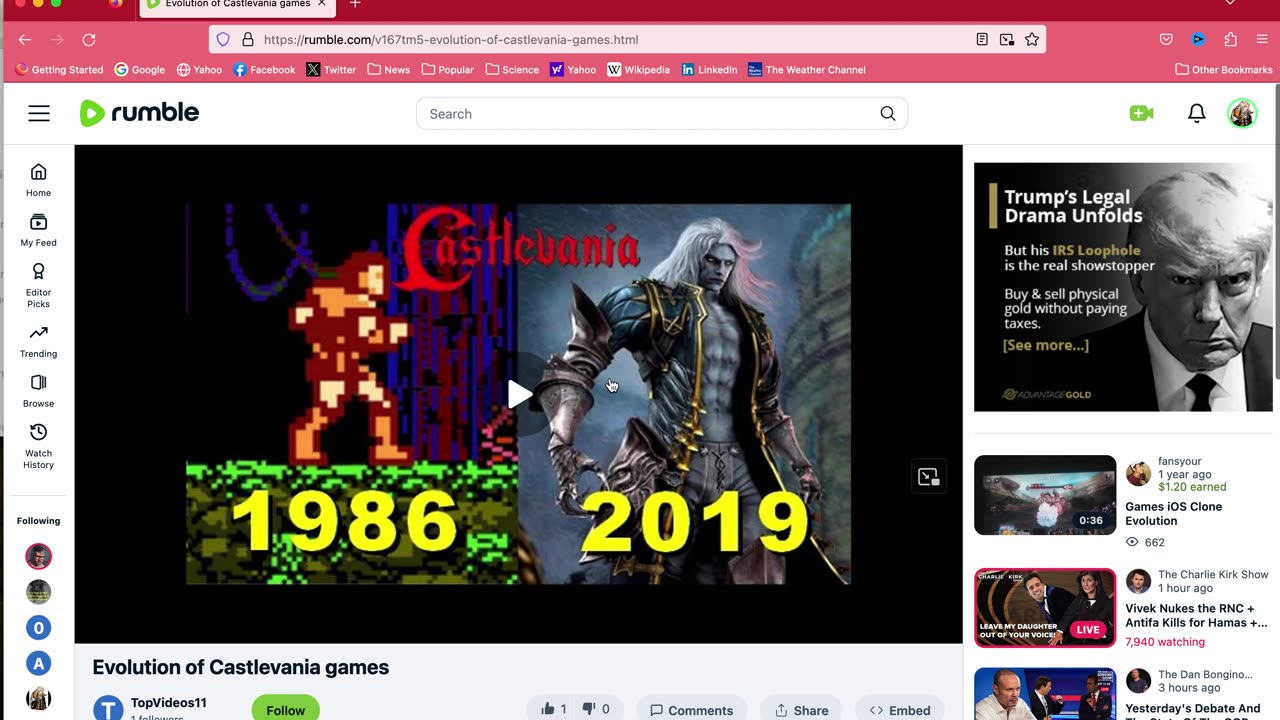Open Twitter bookmark
Viewport: 1280px width, 720px height.
(331, 70)
